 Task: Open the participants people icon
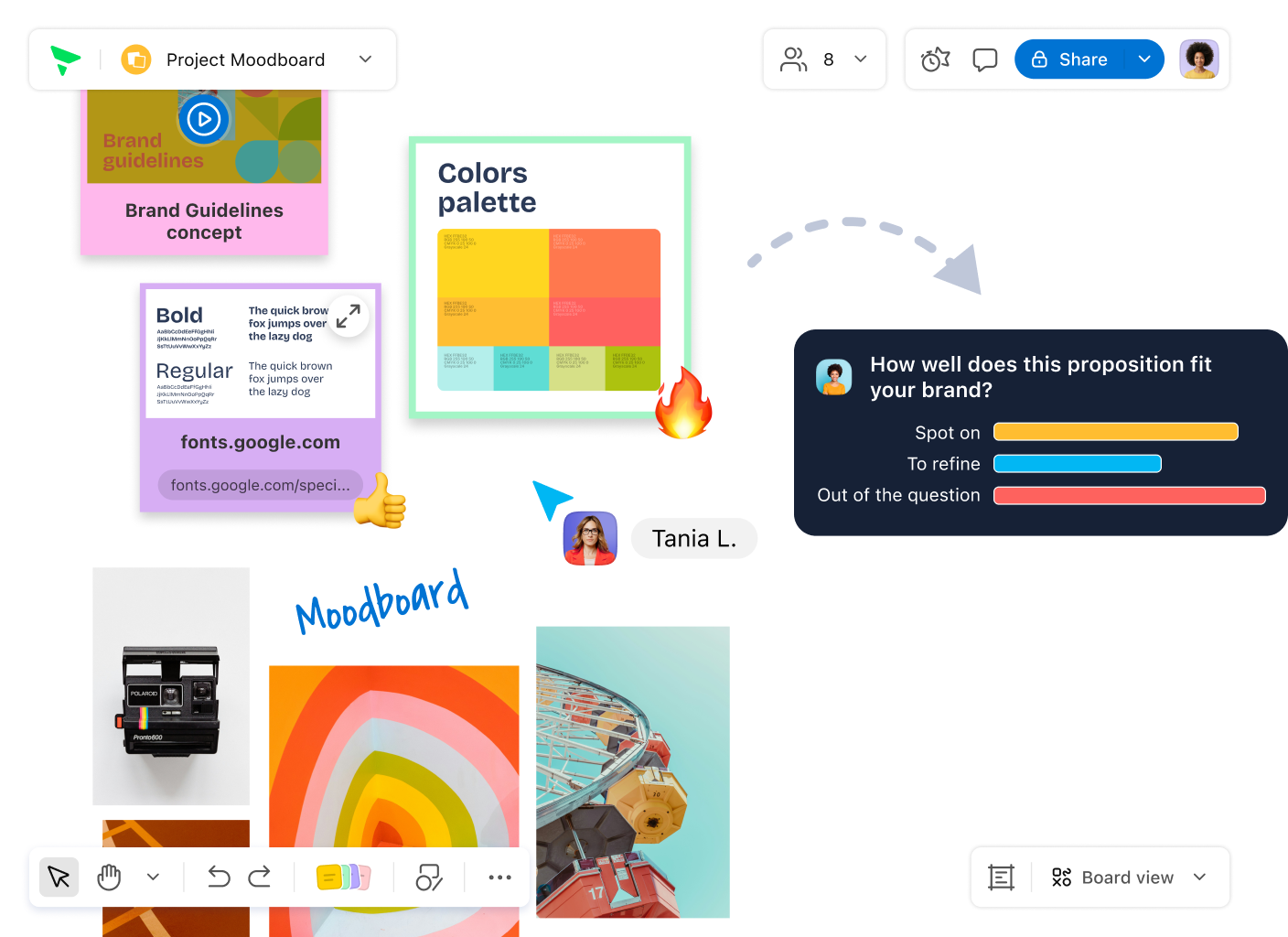click(793, 59)
